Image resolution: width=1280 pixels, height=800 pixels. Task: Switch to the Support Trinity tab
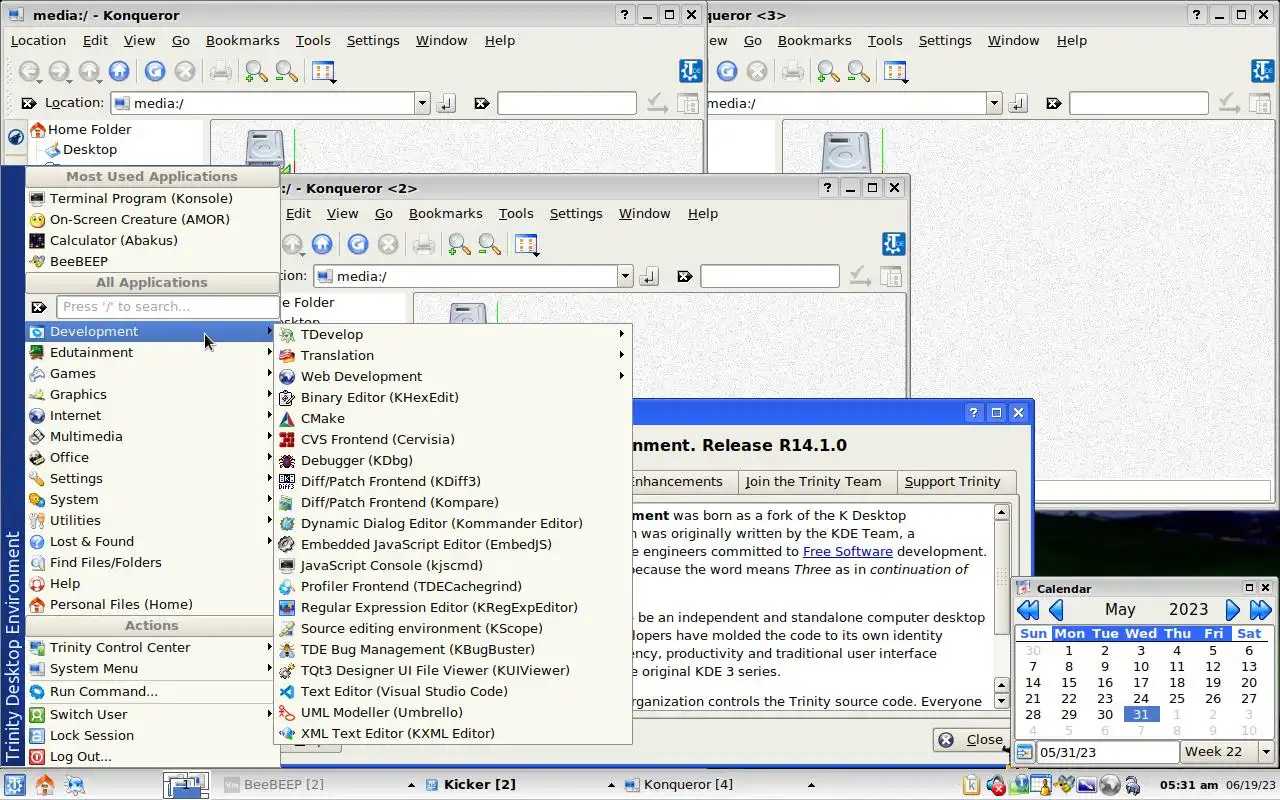[952, 481]
